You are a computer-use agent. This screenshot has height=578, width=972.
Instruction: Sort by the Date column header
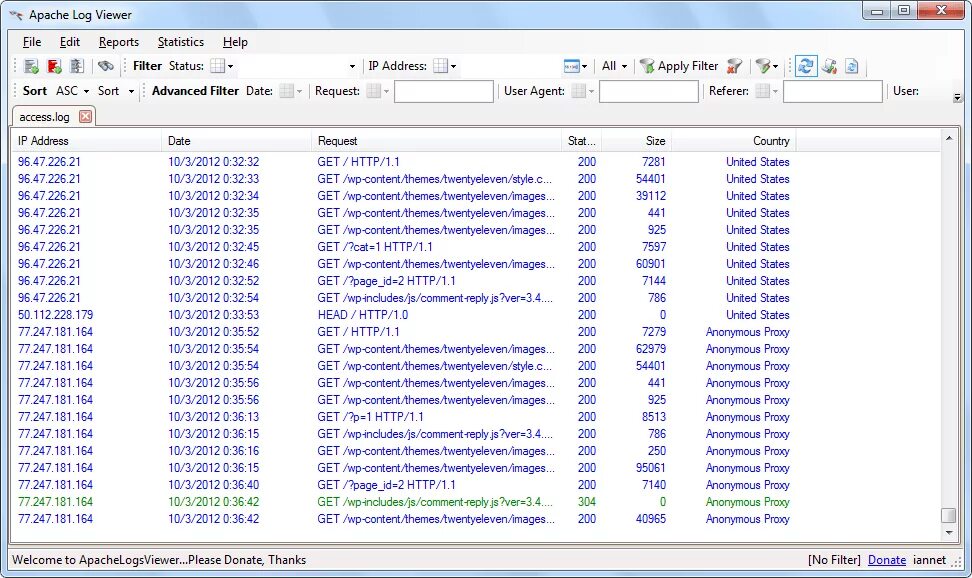[237, 141]
